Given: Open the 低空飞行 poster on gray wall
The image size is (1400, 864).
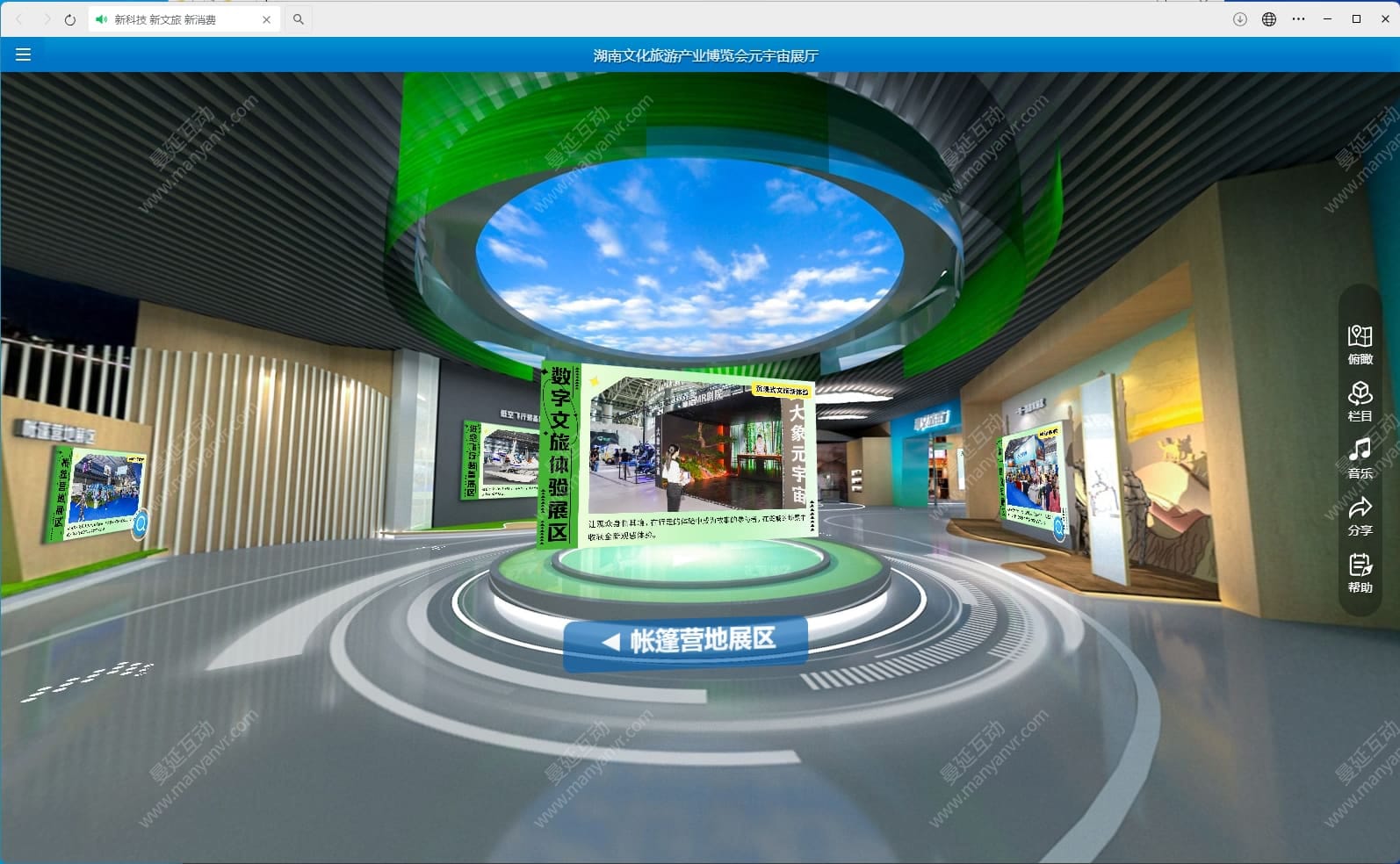Looking at the screenshot, I should (500, 461).
